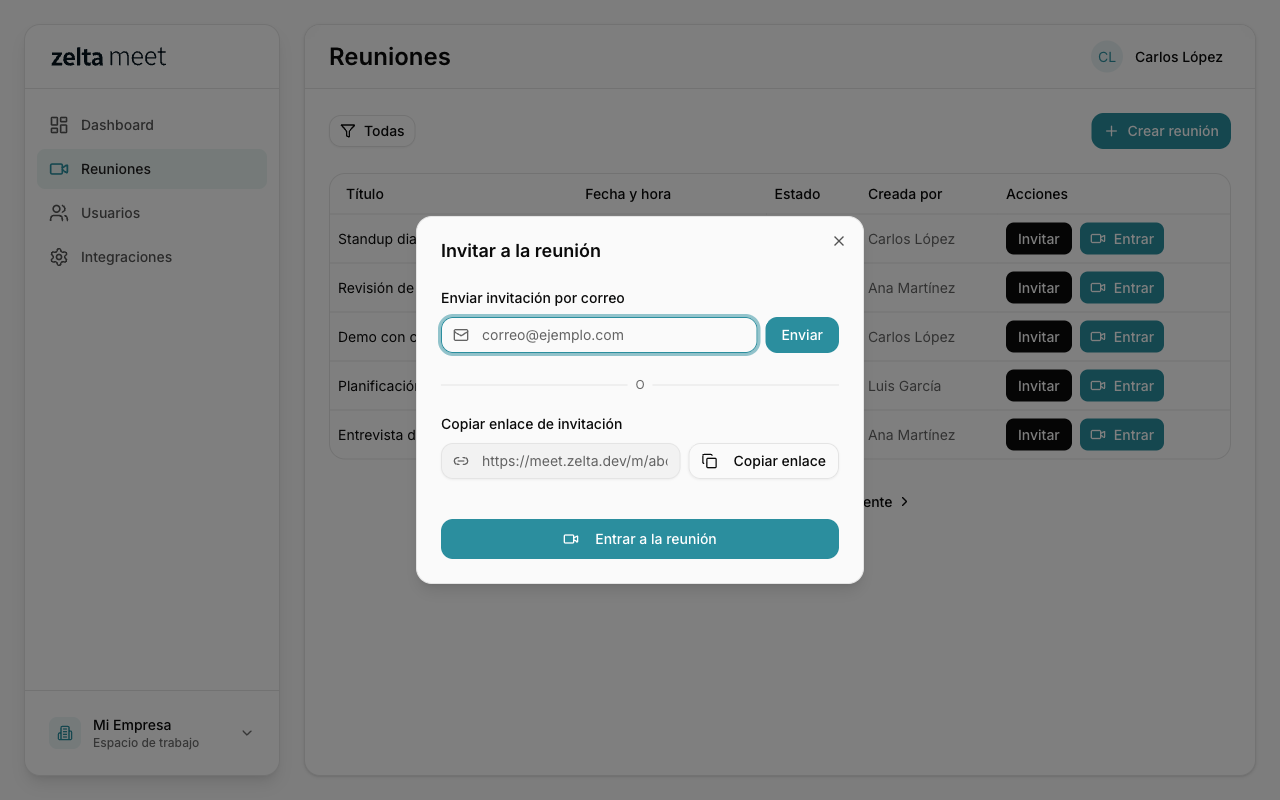Select the Dashboard grid icon in sidebar

click(60, 125)
